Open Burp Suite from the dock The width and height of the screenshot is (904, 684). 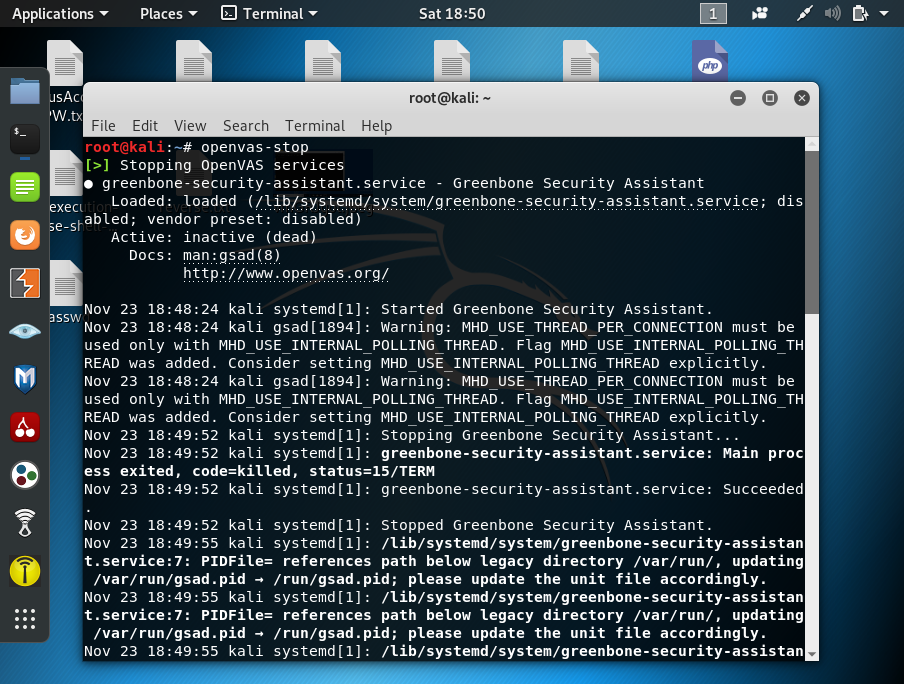(x=25, y=283)
